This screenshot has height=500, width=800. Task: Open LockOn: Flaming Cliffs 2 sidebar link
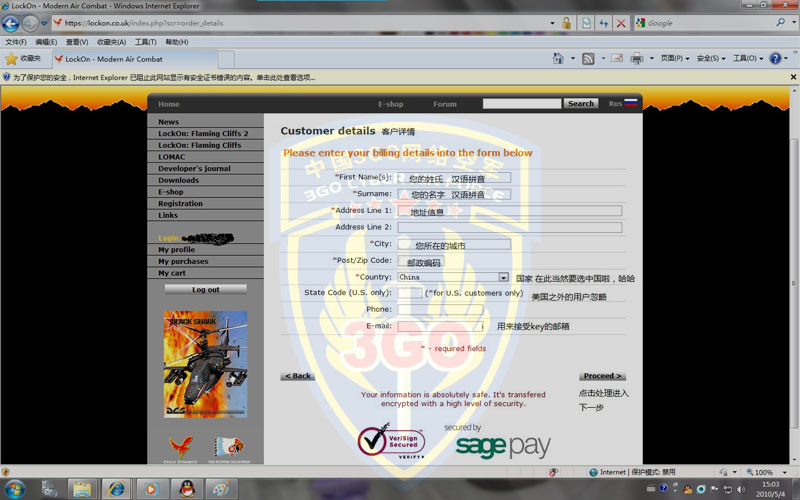click(x=205, y=134)
